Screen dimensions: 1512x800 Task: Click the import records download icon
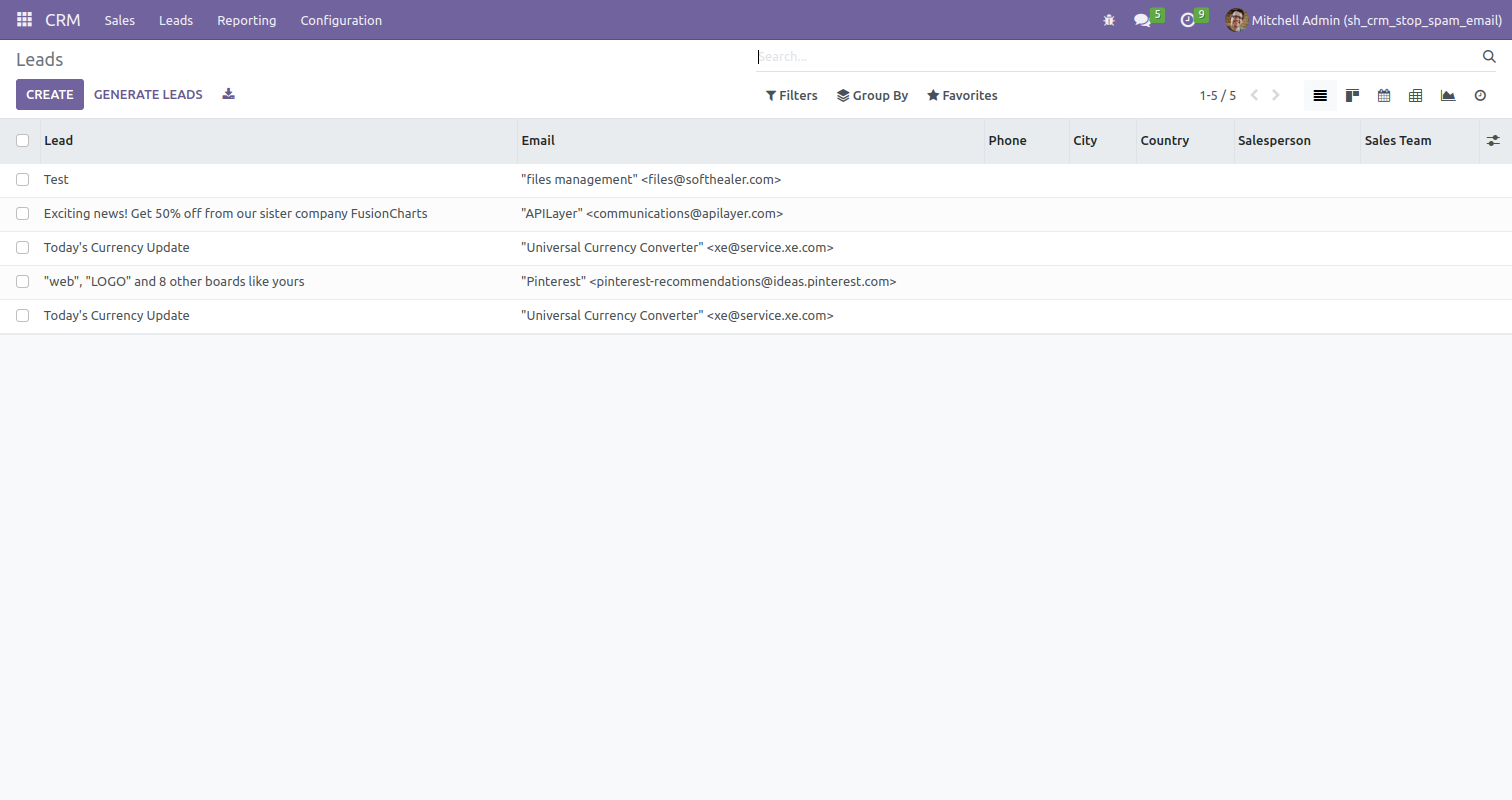[229, 94]
